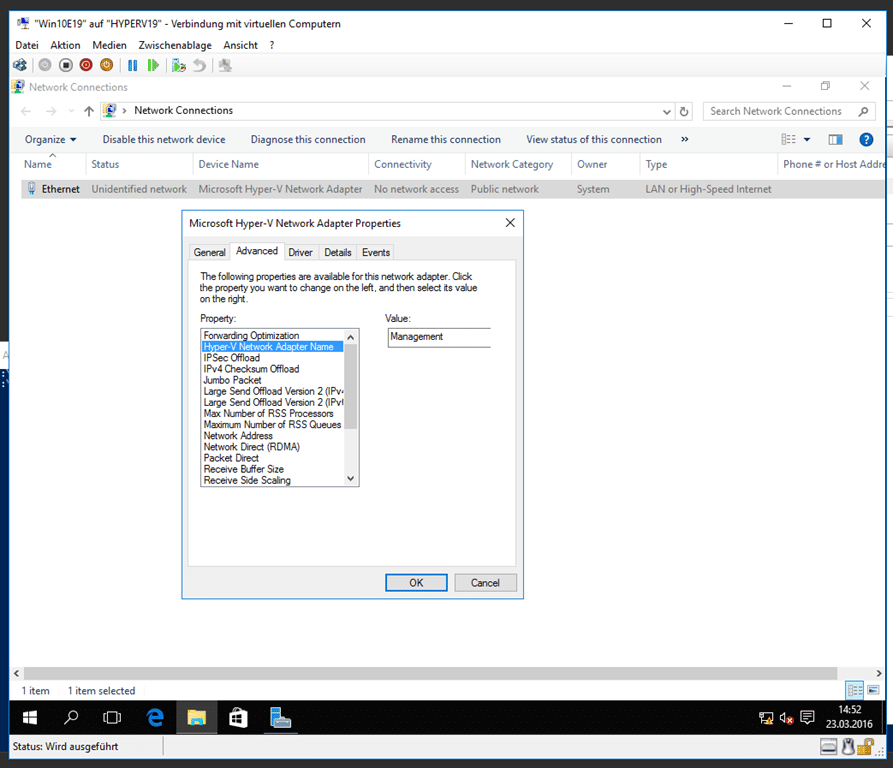This screenshot has height=768, width=893.
Task: Open Task View on the taskbar
Action: click(x=112, y=717)
